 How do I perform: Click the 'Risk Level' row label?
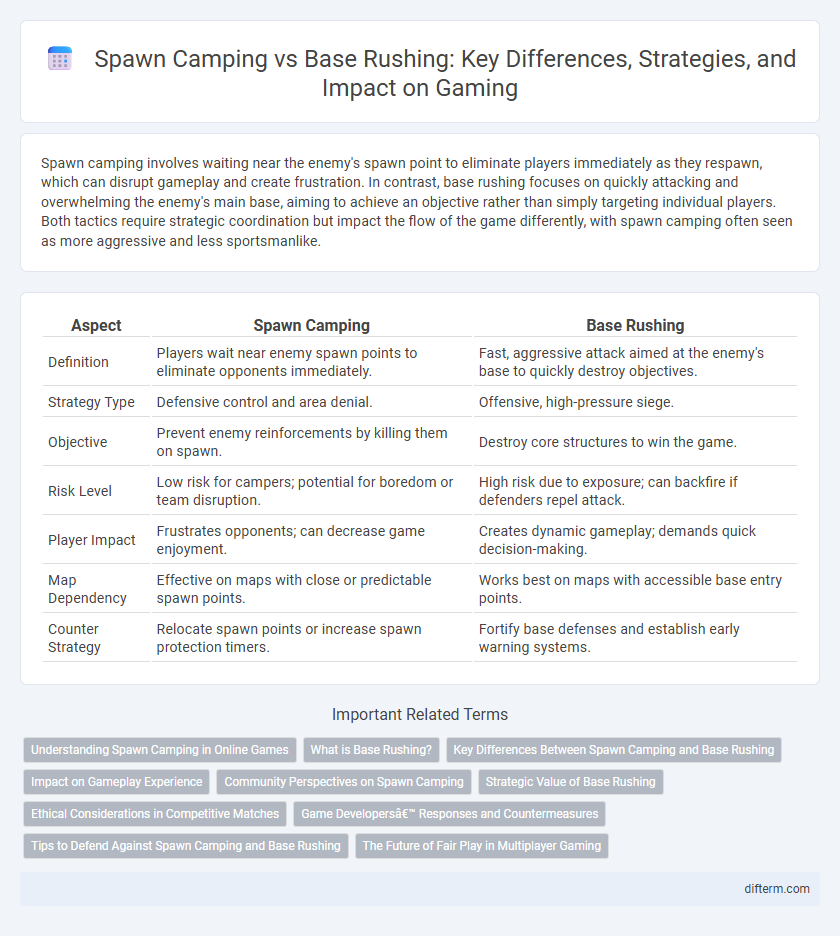(79, 491)
